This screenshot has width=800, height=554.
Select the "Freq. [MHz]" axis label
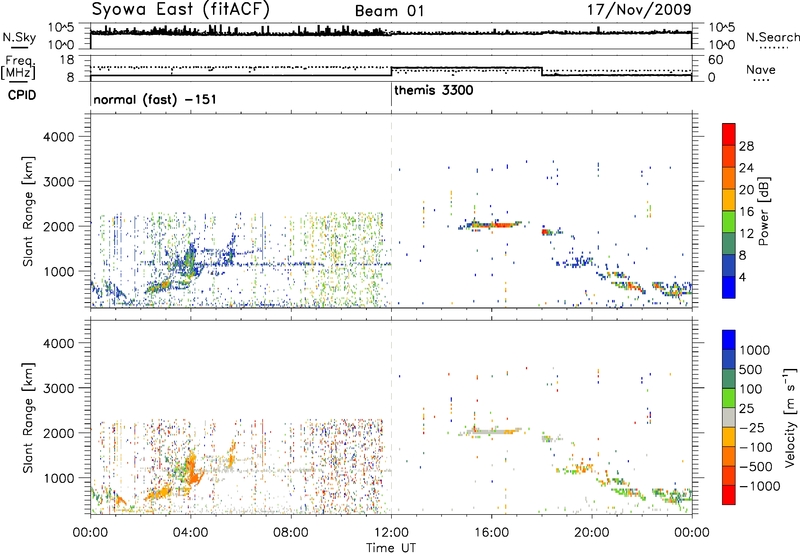point(18,68)
